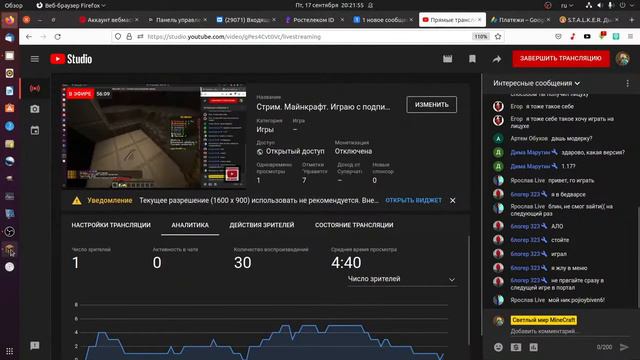The height and width of the screenshot is (360, 640).
Task: Open the emoji picker in chat
Action: (x=498, y=347)
